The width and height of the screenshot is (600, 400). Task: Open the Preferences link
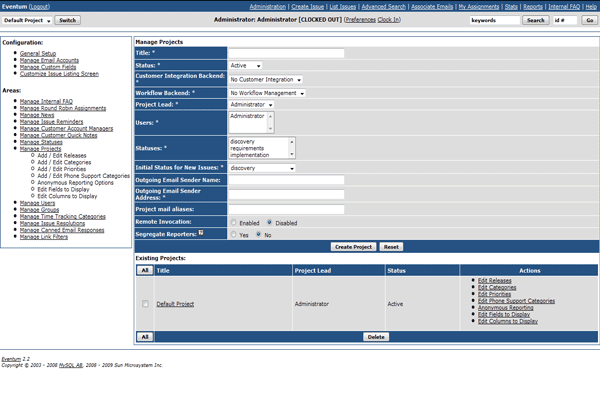coord(360,20)
